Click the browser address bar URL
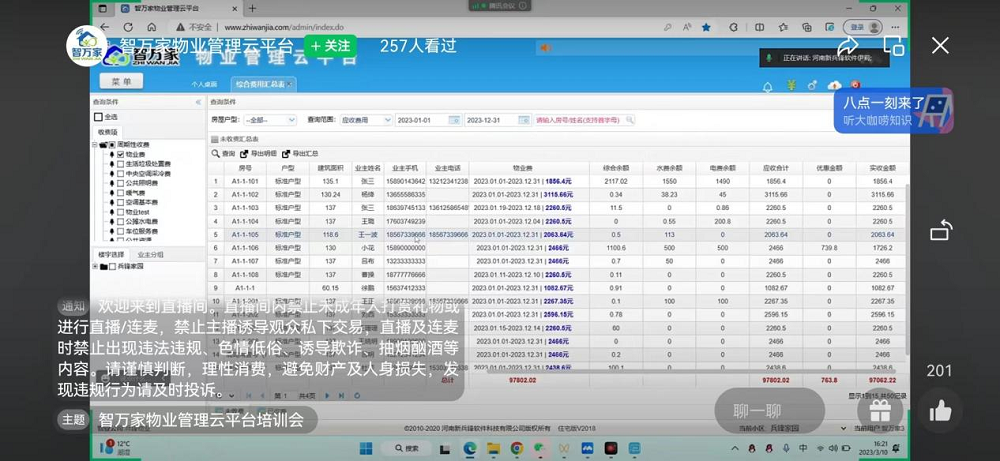1000x461 pixels. click(x=284, y=27)
